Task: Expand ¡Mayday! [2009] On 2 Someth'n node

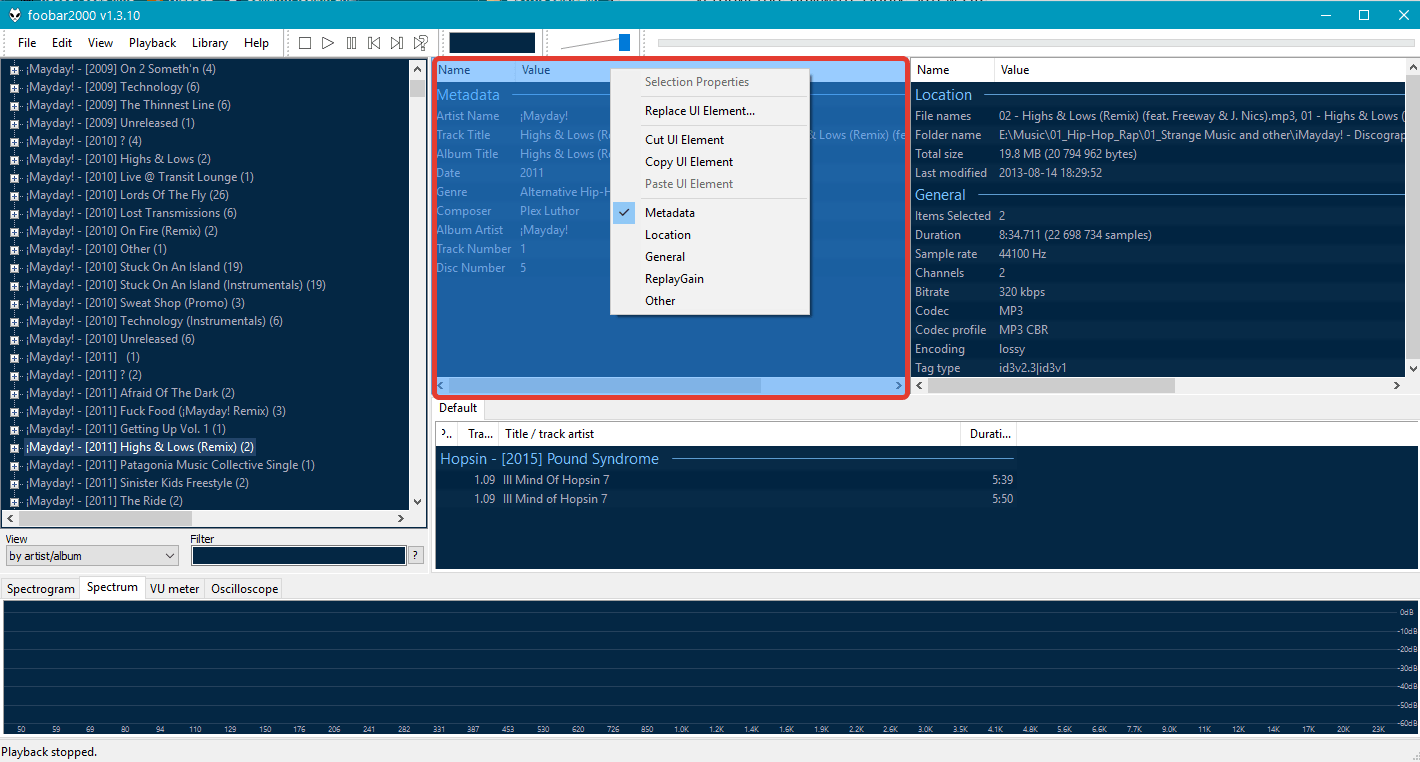Action: click(14, 69)
